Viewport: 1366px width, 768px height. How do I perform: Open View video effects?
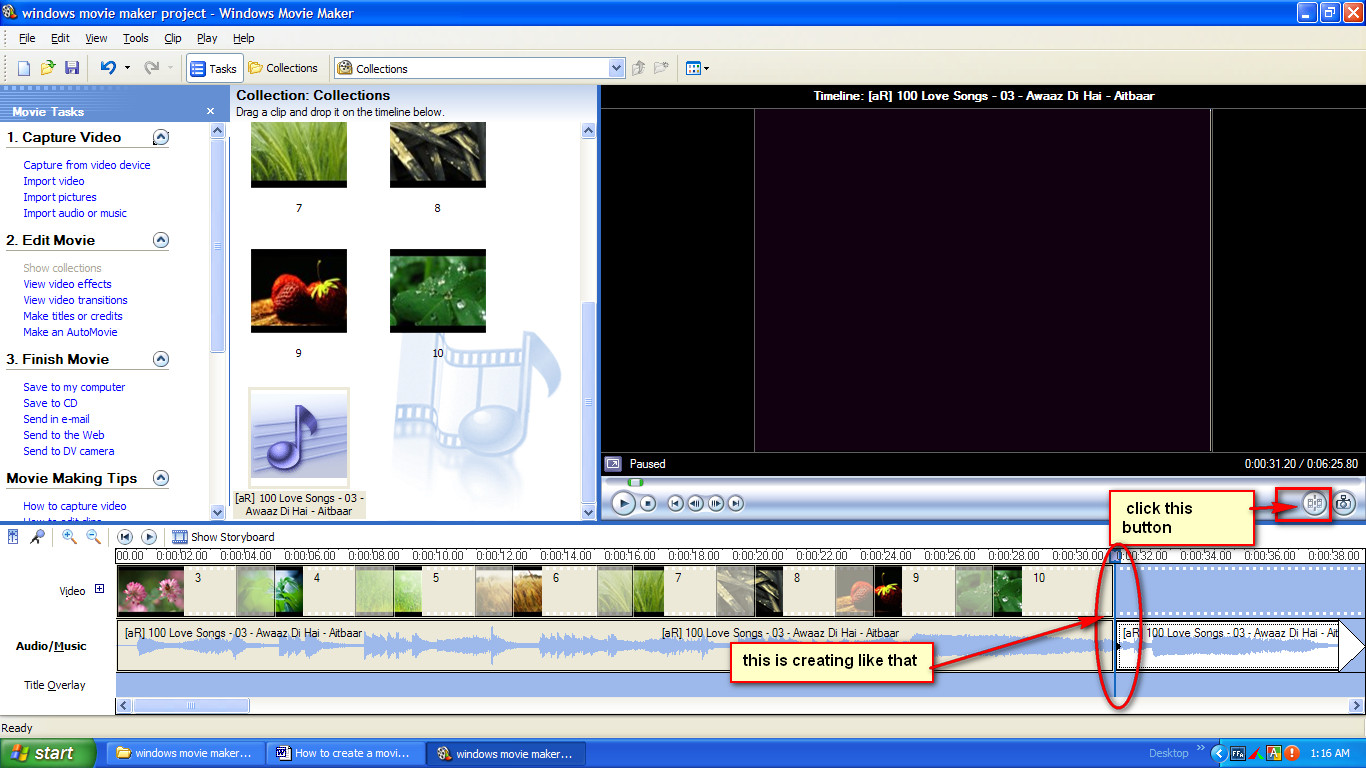click(x=67, y=284)
